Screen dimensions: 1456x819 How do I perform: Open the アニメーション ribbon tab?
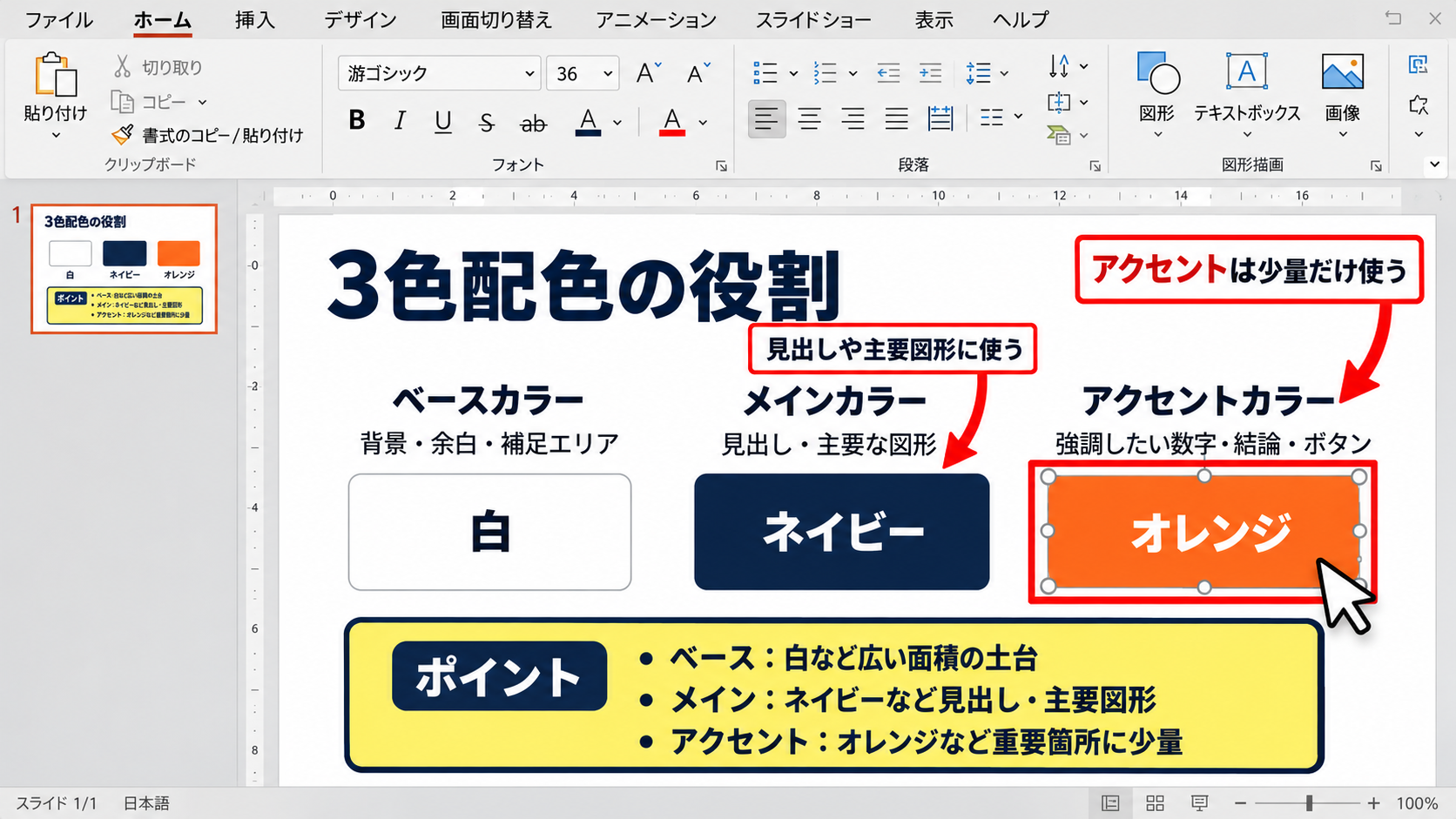pyautogui.click(x=656, y=19)
